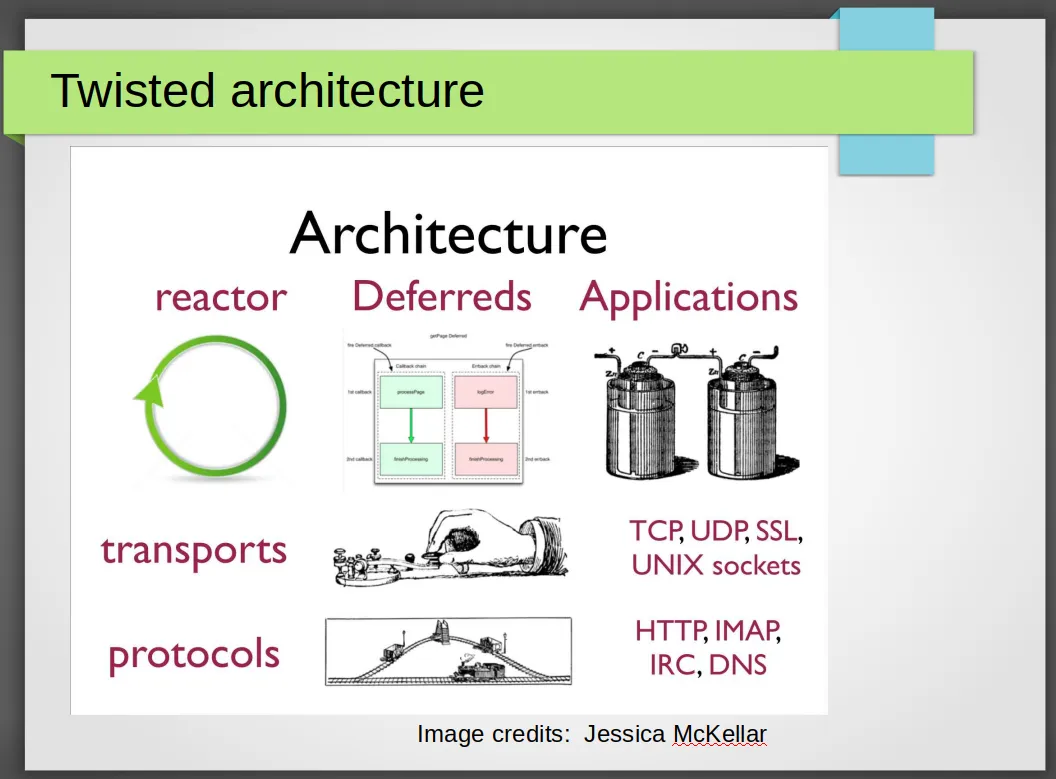Click the "IRC, DNS" text line
This screenshot has height=779, width=1056.
[x=708, y=665]
